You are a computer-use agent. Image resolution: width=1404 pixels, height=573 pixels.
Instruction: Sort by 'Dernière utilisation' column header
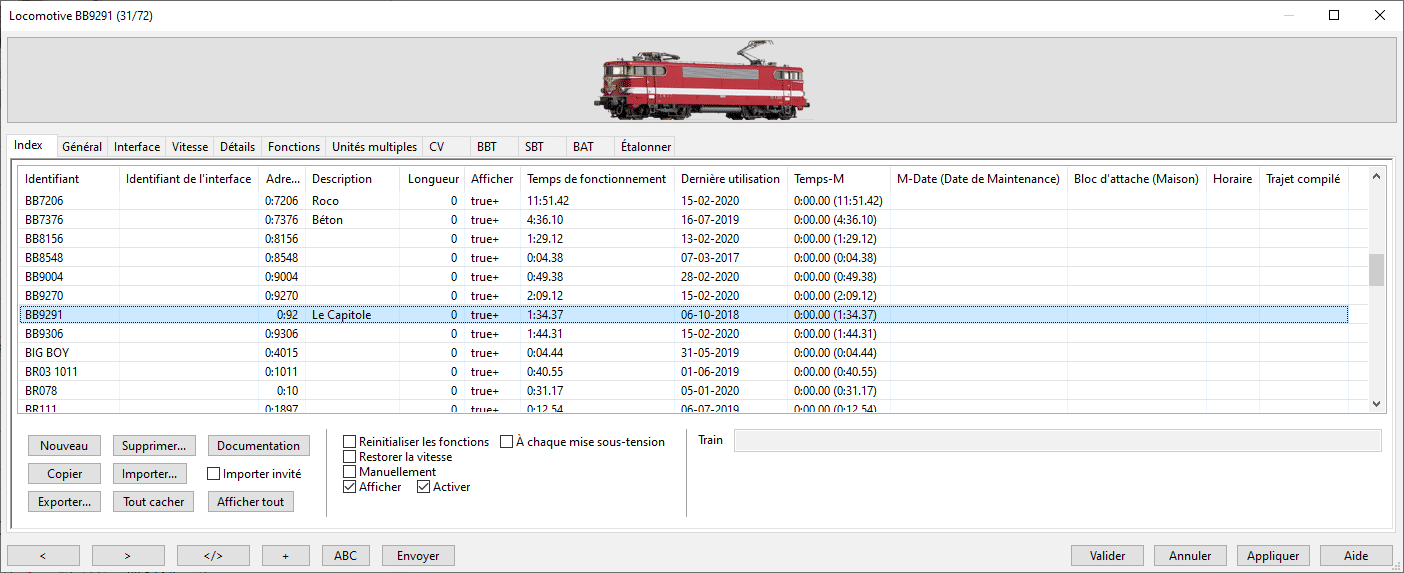click(730, 179)
